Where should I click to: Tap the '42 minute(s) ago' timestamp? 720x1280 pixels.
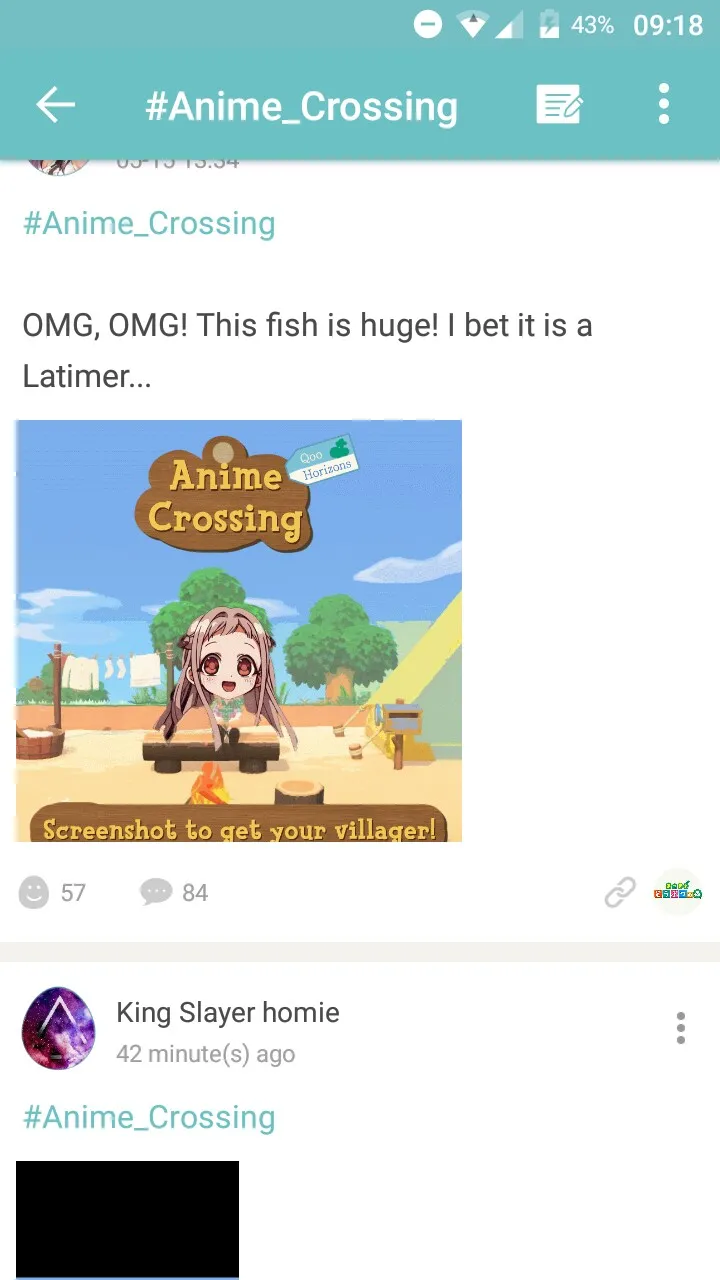[x=206, y=1054]
